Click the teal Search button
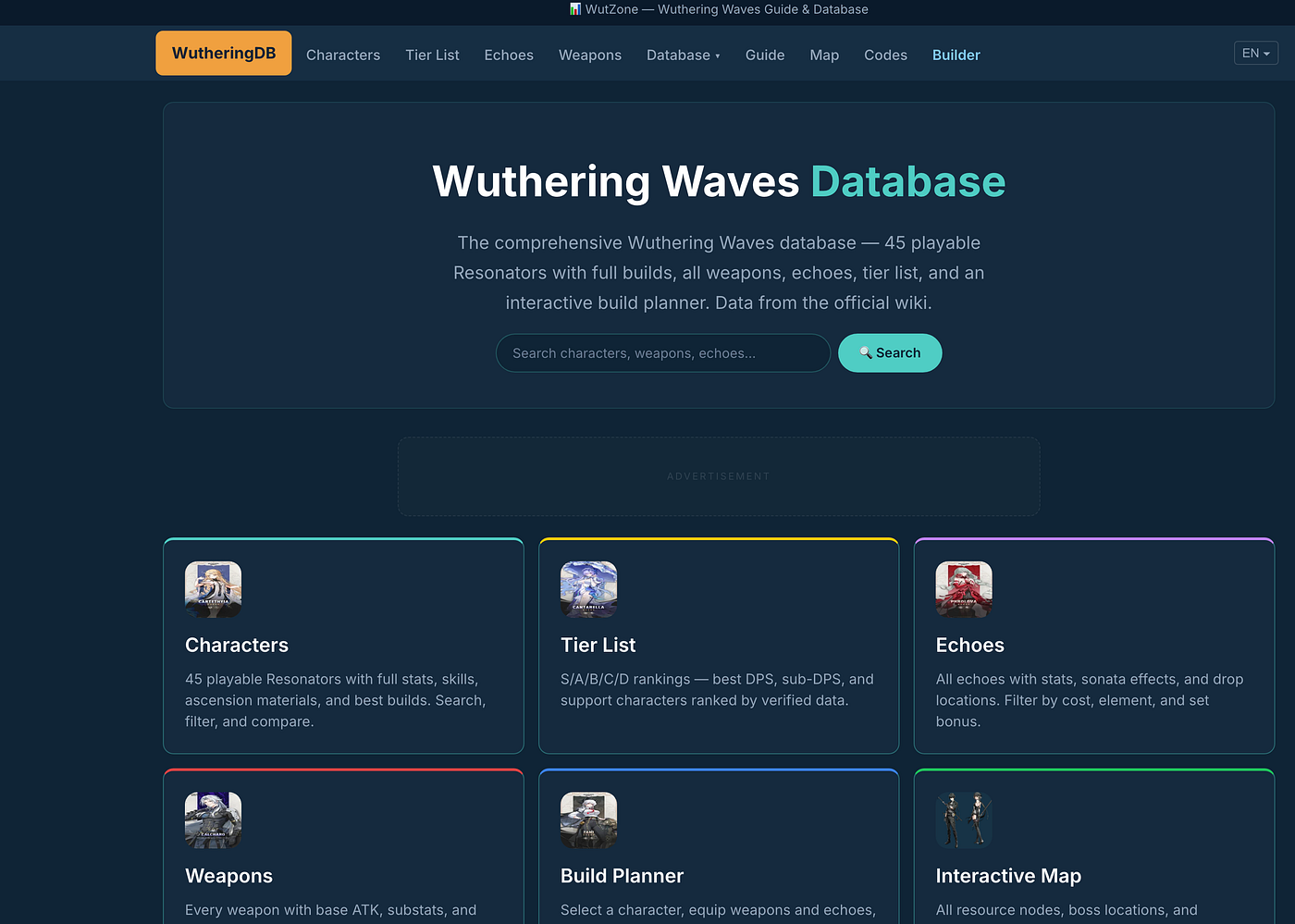 coord(890,353)
